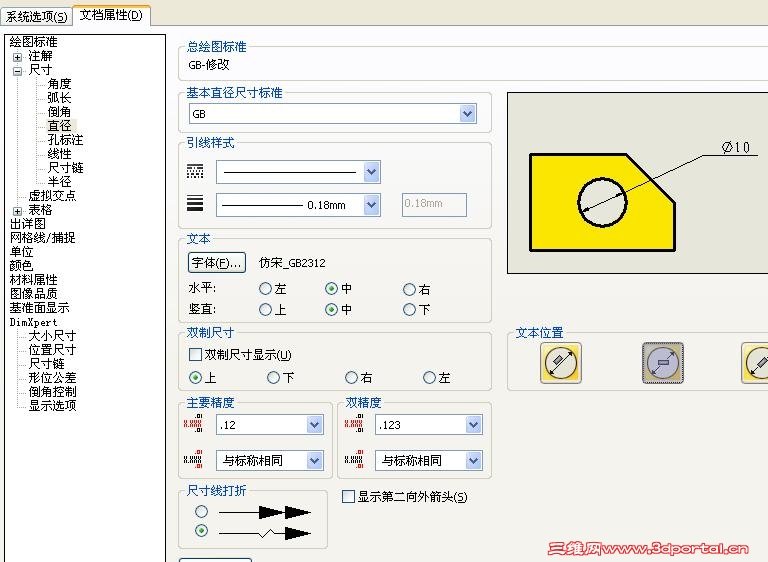This screenshot has height=562, width=768.
Task: Open the 0.18mm line thickness dropdown
Action: point(372,205)
